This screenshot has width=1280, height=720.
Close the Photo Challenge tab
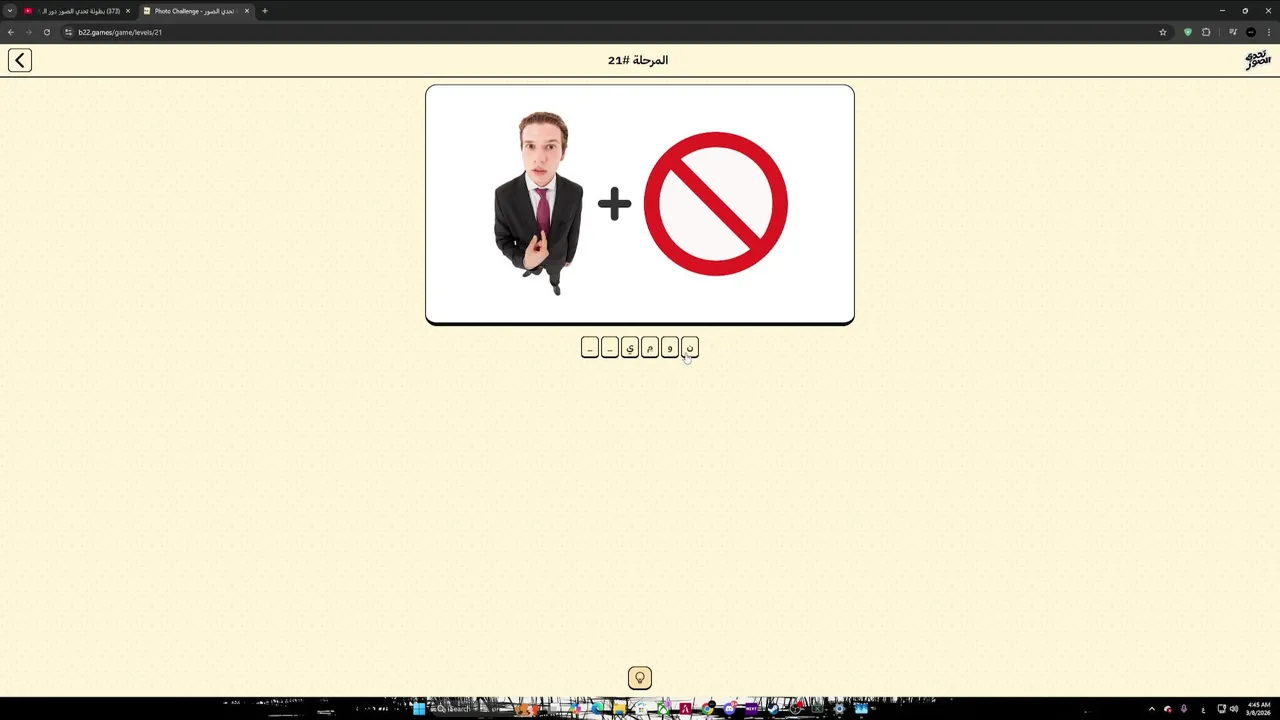(x=246, y=11)
